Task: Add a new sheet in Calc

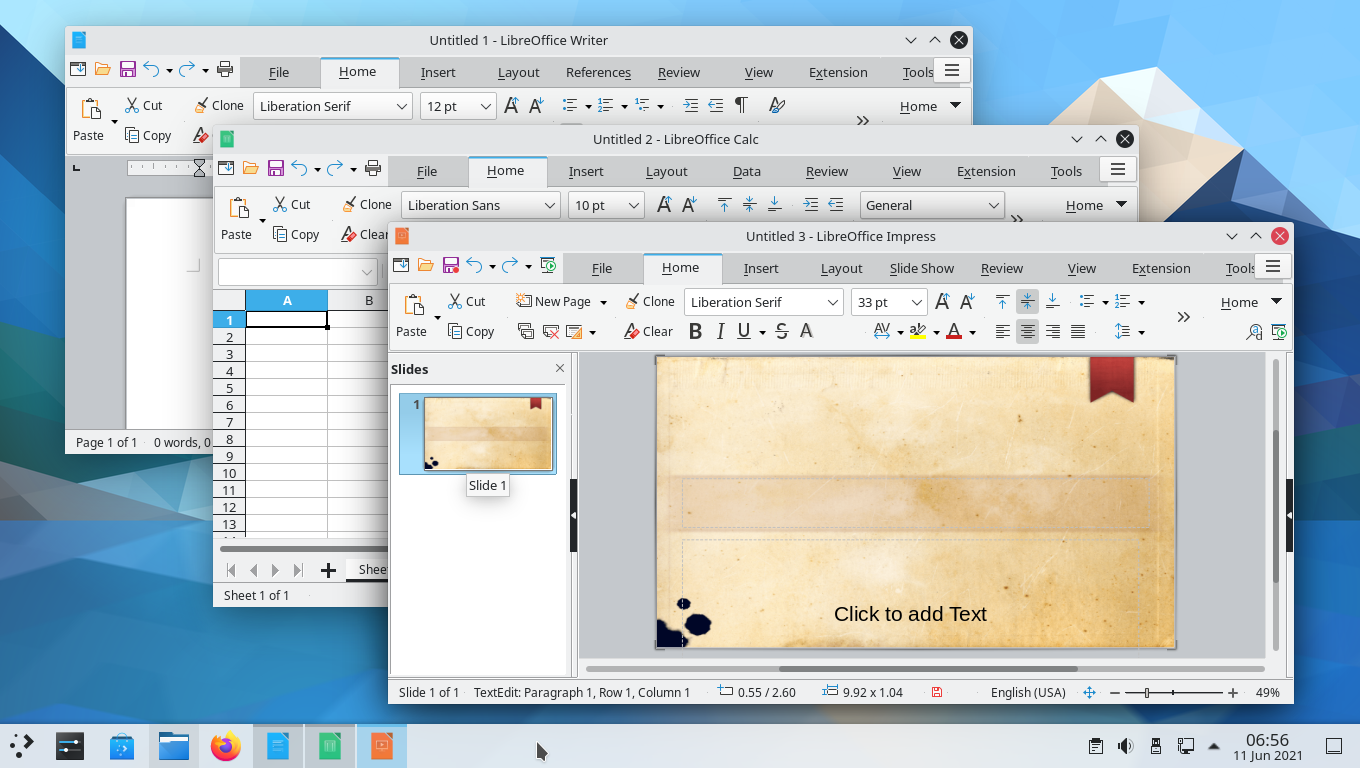Action: tap(327, 570)
